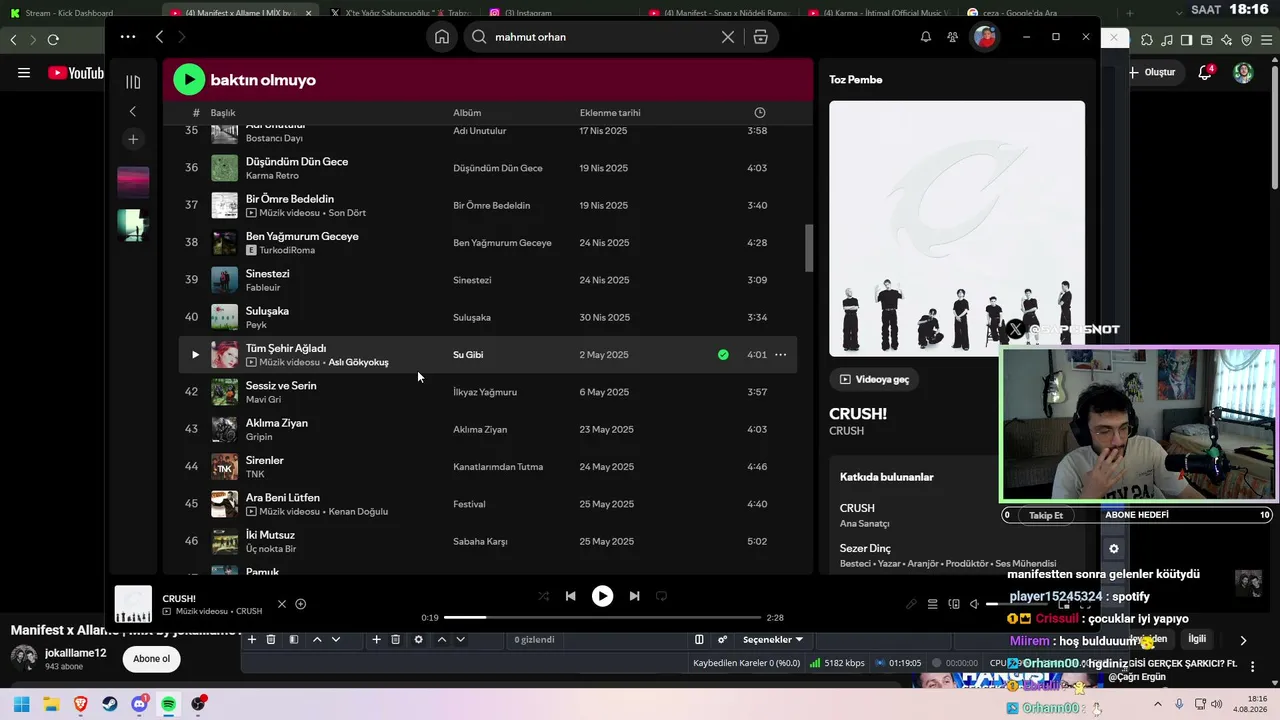Open Spotify notifications bell
Viewport: 1280px width, 720px height.
click(926, 37)
